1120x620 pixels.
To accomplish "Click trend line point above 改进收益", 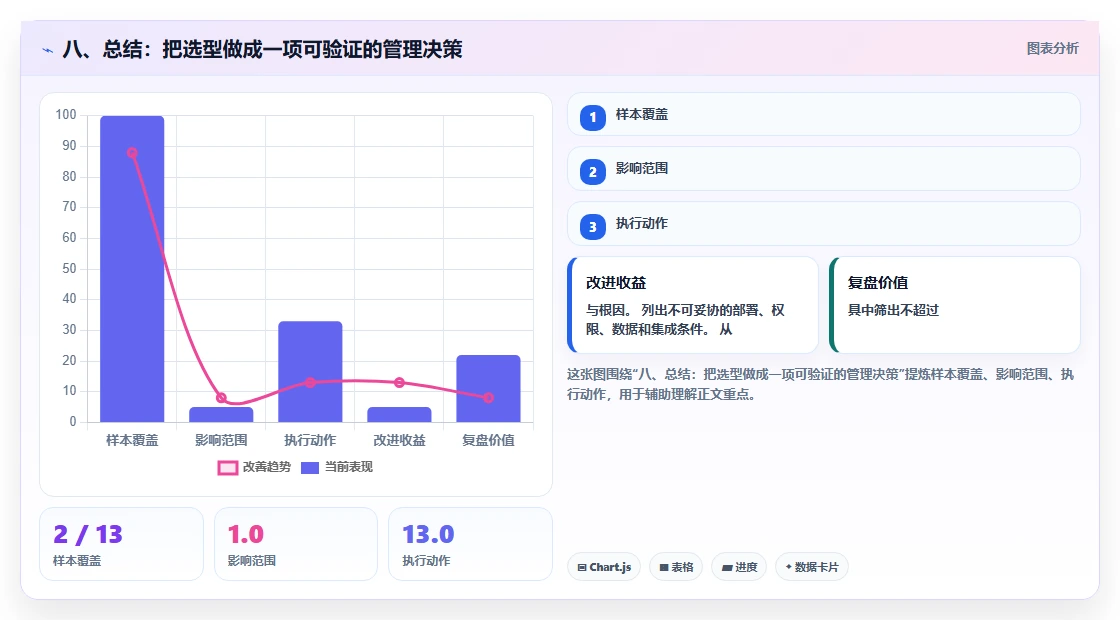I will coord(399,383).
